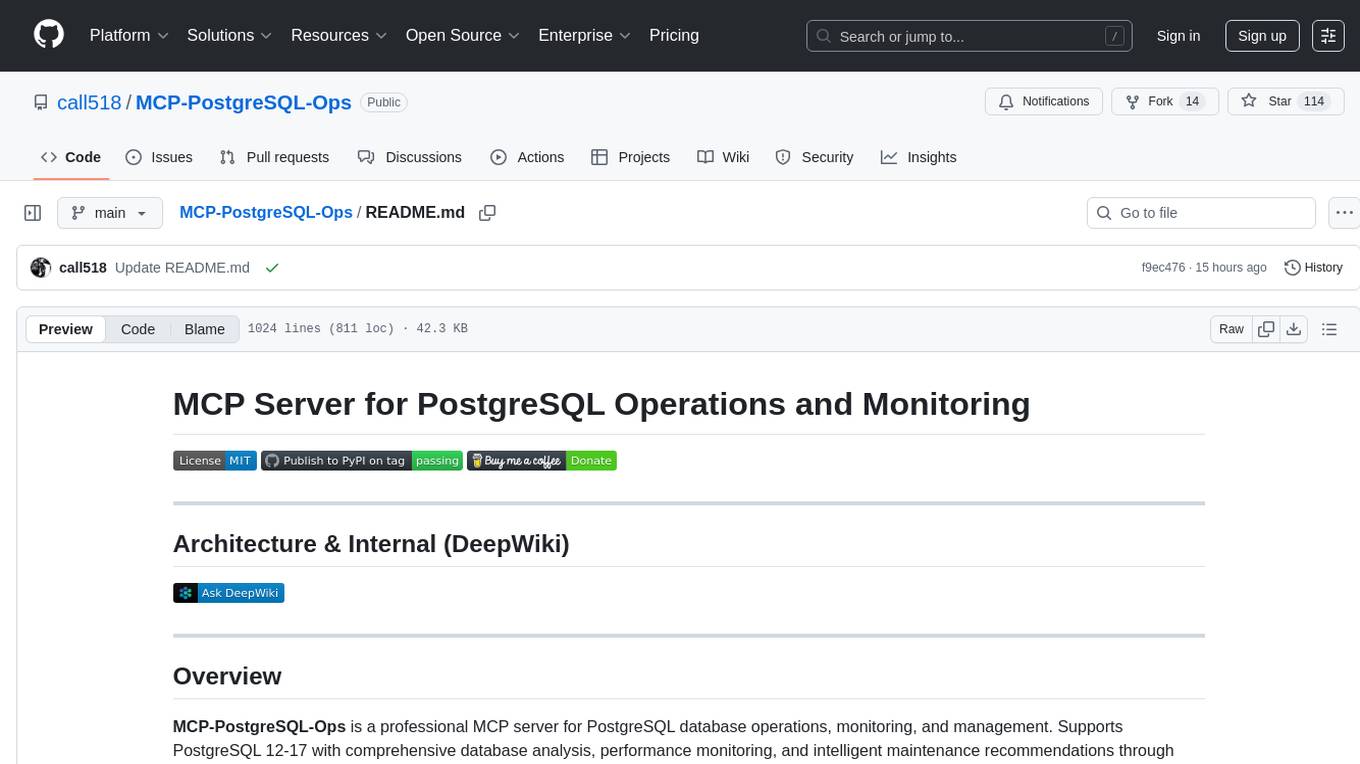Switch to the Actions tab

coord(527,157)
